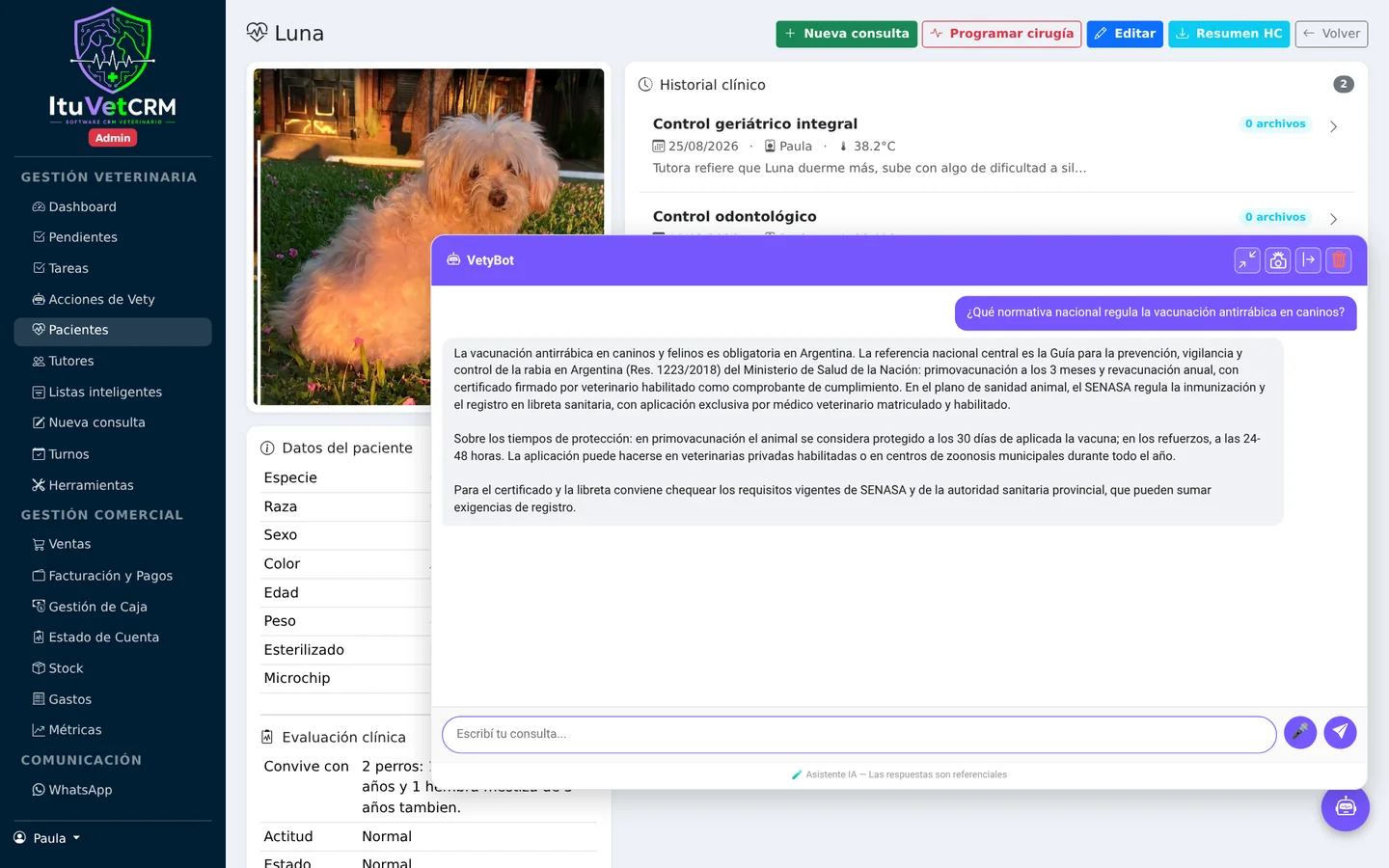Go to Turnos section
Image resolution: width=1389 pixels, height=868 pixels.
(x=113, y=454)
